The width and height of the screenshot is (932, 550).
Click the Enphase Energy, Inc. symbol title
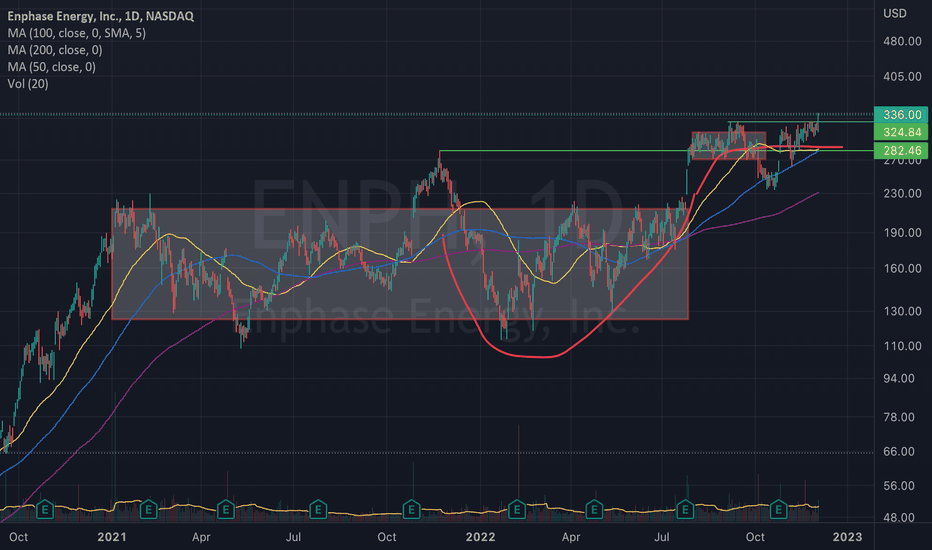coord(100,16)
